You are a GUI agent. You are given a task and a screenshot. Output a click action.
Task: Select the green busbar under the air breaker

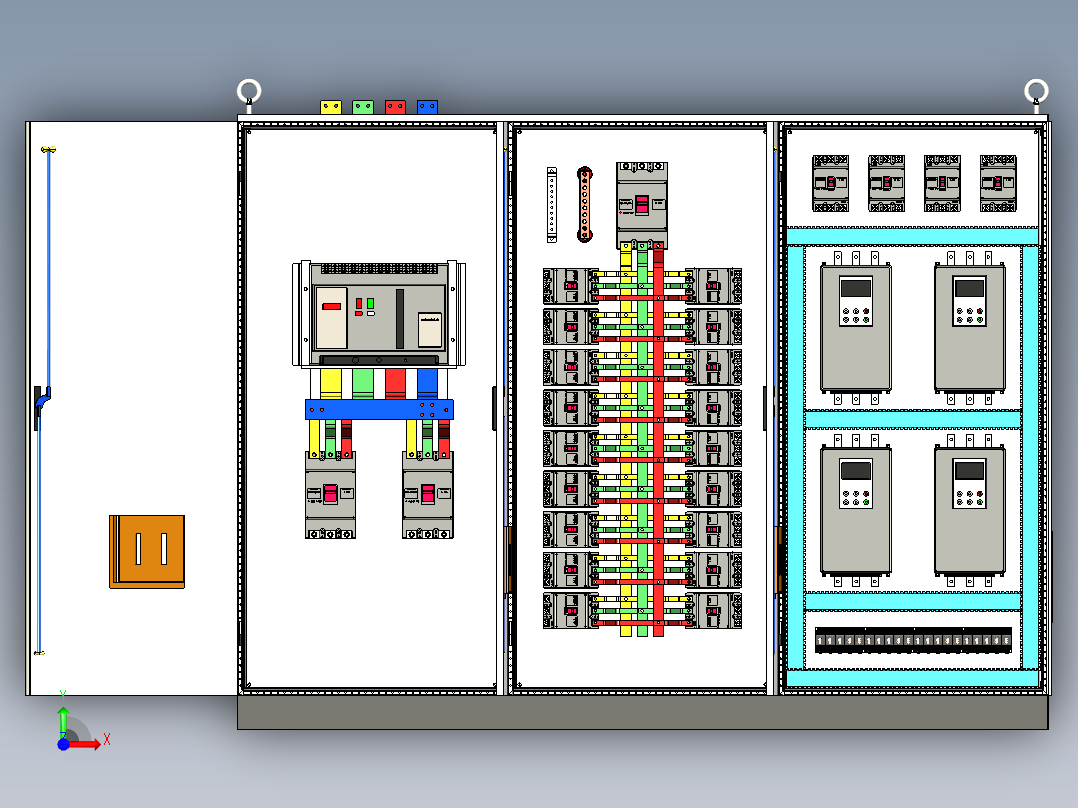coord(363,384)
